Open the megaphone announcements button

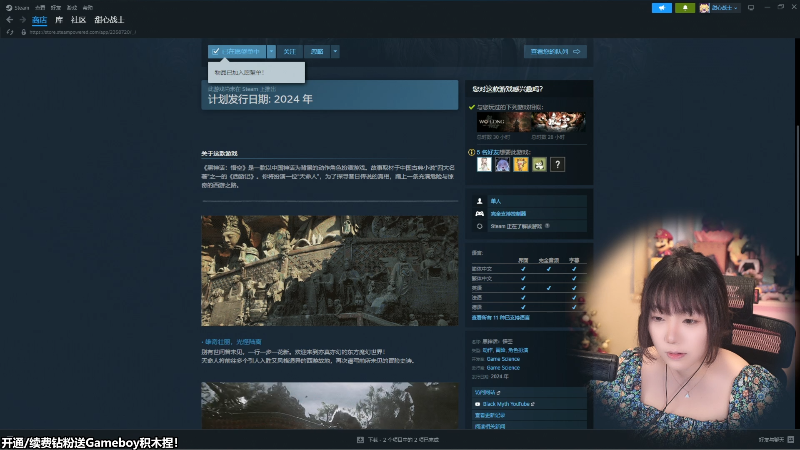pyautogui.click(x=662, y=8)
